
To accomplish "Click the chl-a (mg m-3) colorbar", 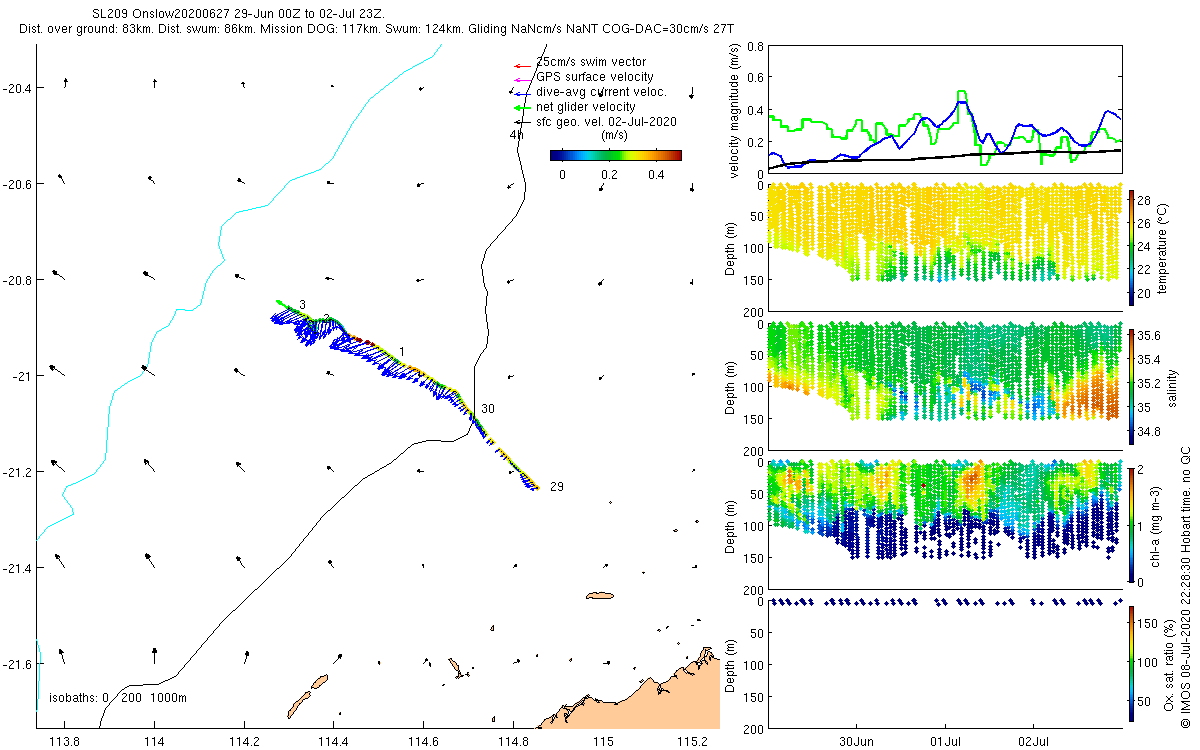I will 1131,524.
